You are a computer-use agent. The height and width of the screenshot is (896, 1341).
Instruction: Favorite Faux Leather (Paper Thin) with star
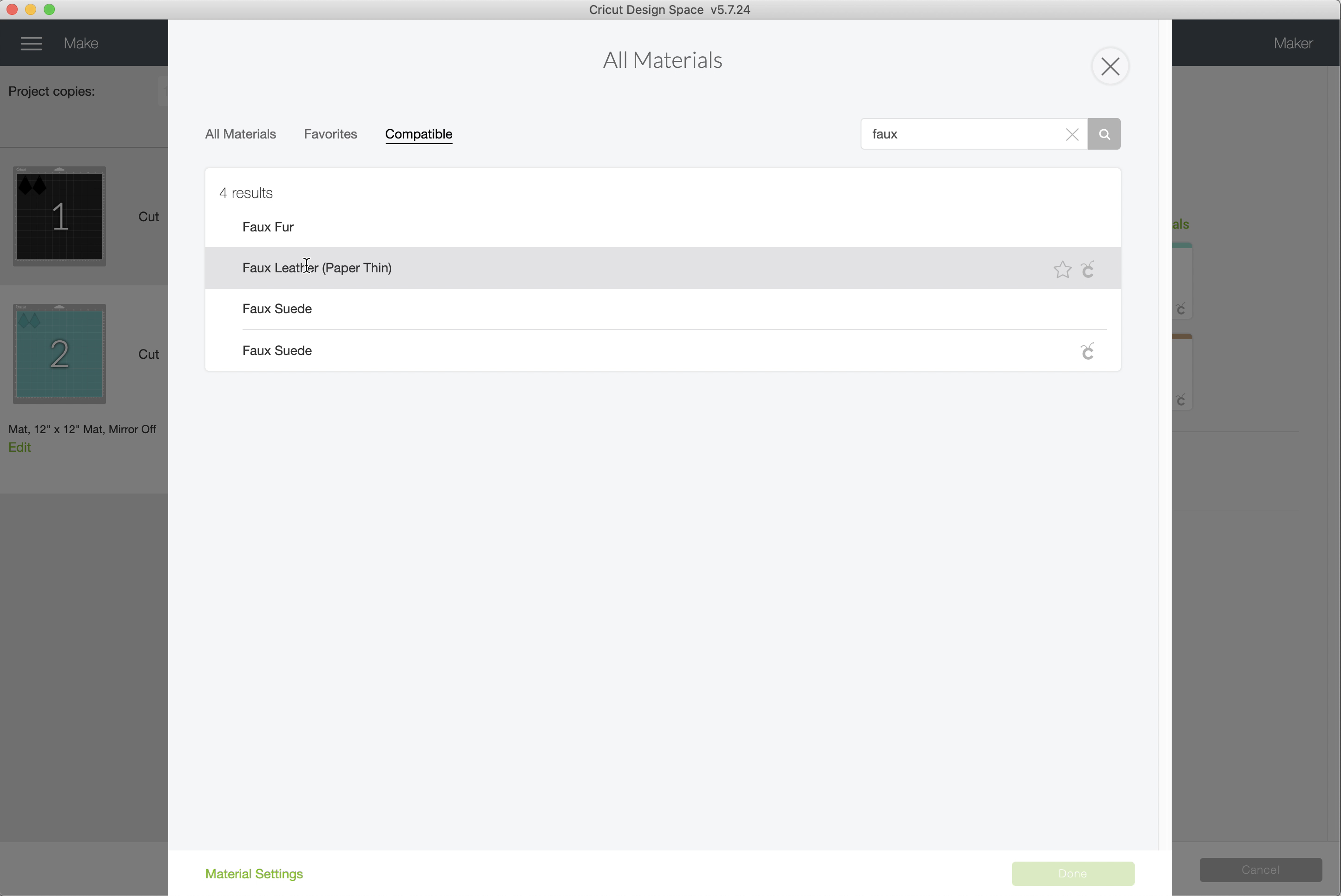[1062, 269]
